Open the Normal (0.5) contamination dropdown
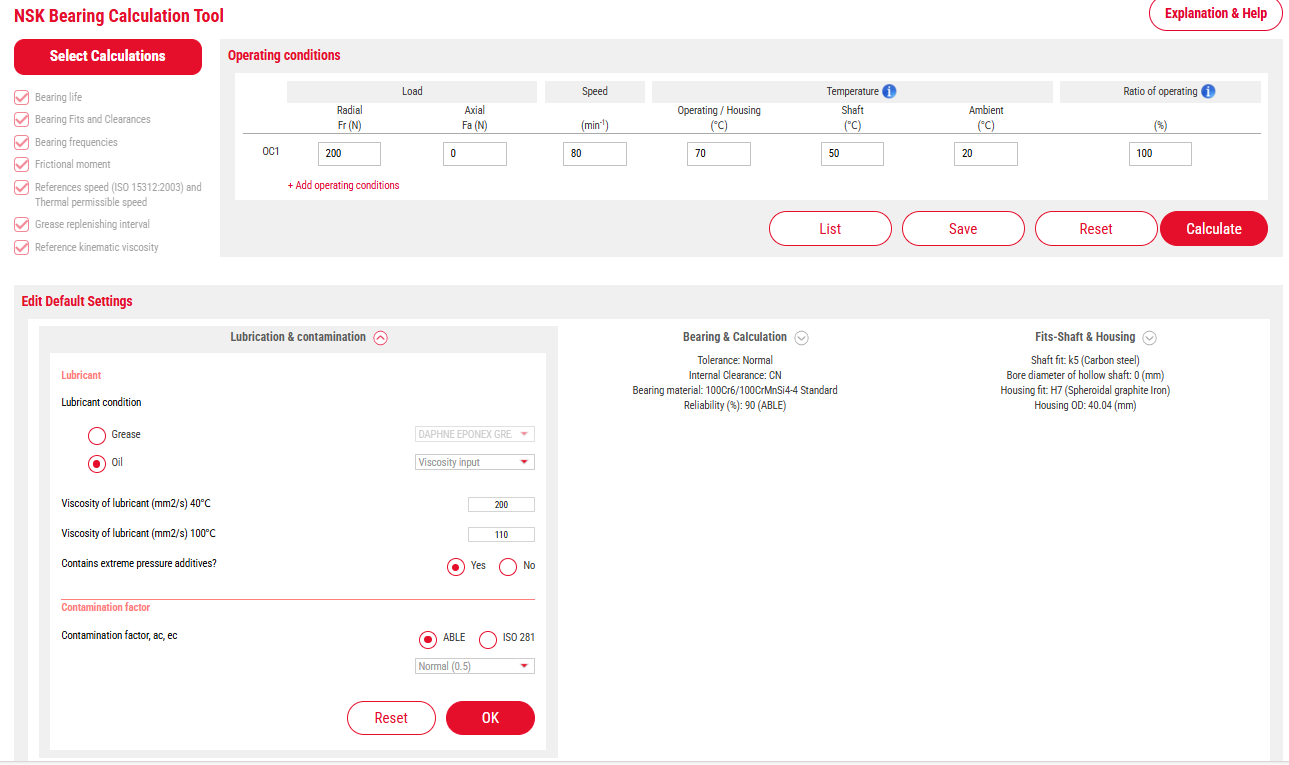Image resolution: width=1289 pixels, height=765 pixels. (x=474, y=665)
